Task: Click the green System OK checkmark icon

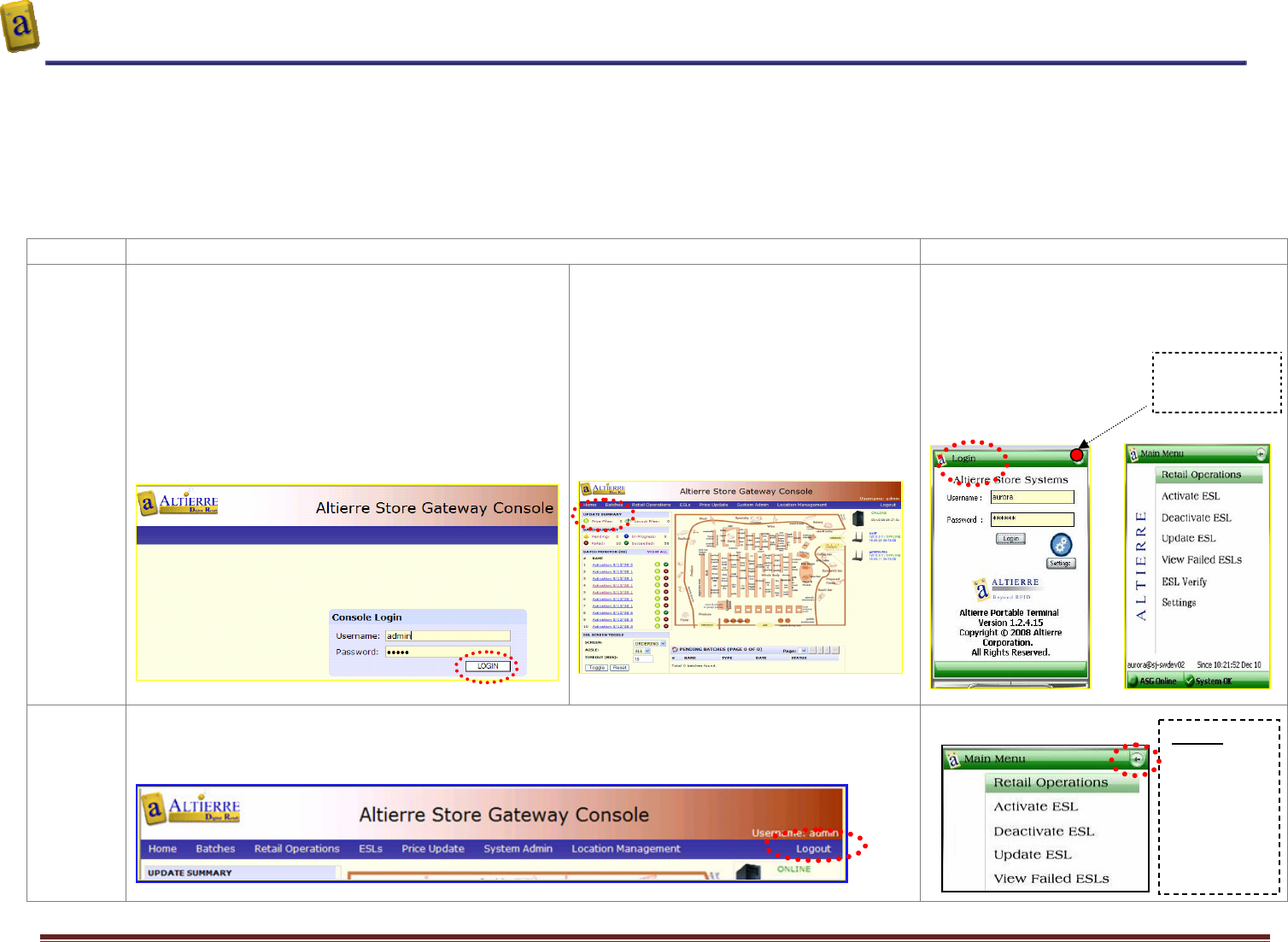Action: tap(1189, 681)
